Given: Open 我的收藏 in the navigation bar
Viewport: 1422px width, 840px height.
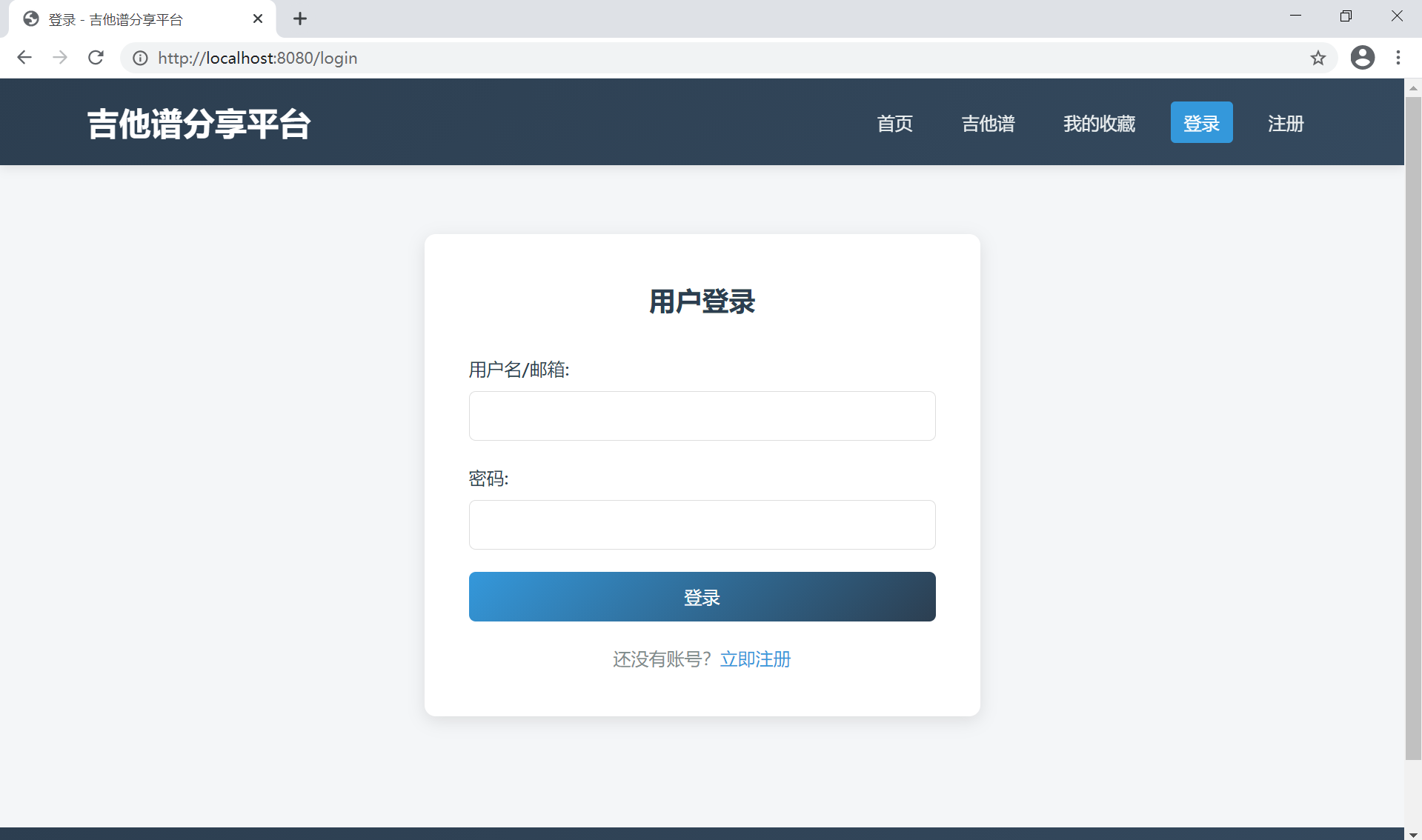Looking at the screenshot, I should 1099,123.
